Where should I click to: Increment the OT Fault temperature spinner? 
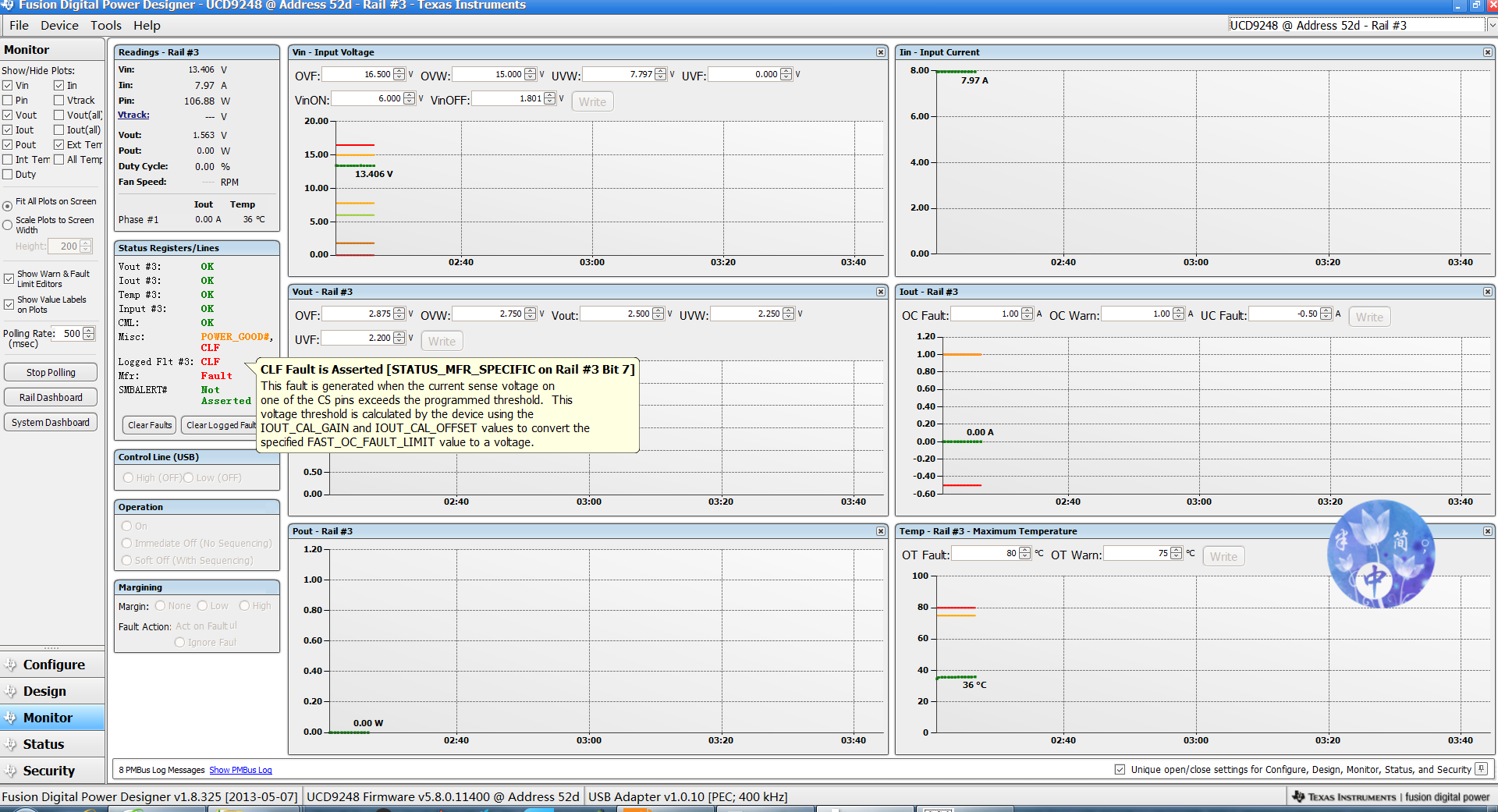click(1024, 551)
